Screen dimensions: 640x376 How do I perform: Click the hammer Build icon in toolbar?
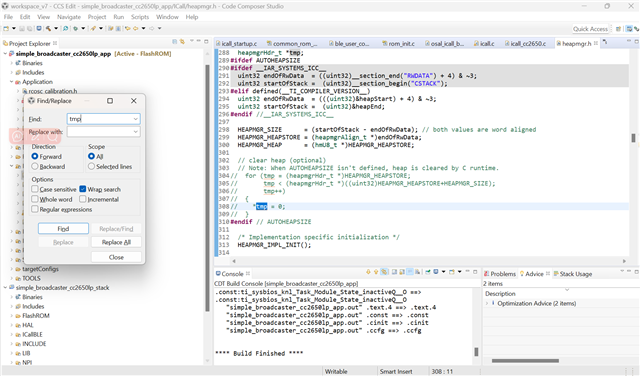48,28
